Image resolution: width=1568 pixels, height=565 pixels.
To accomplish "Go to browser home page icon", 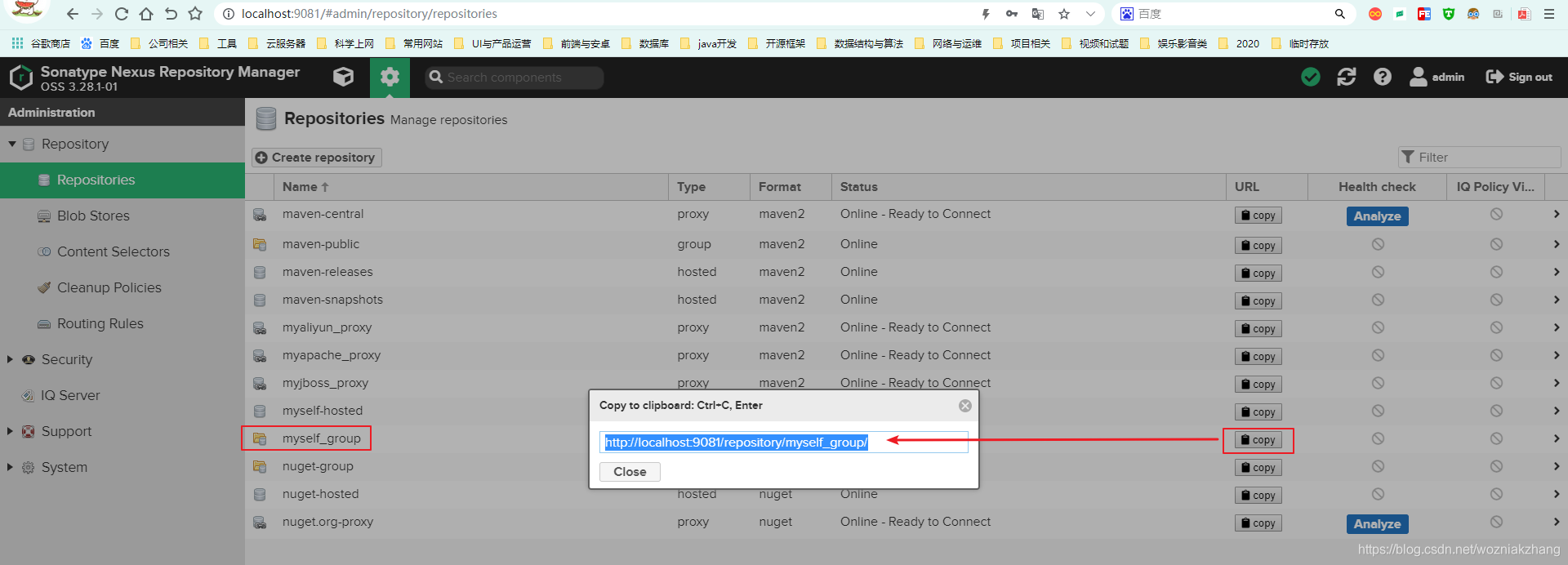I will [146, 14].
